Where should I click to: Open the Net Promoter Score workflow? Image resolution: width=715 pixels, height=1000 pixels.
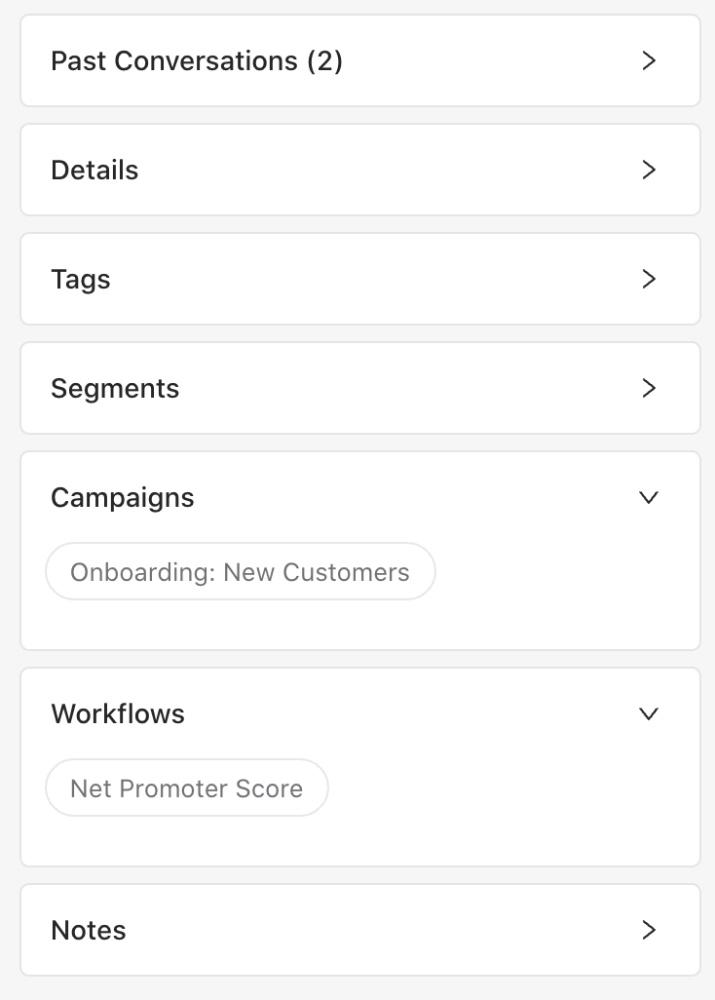pos(187,788)
